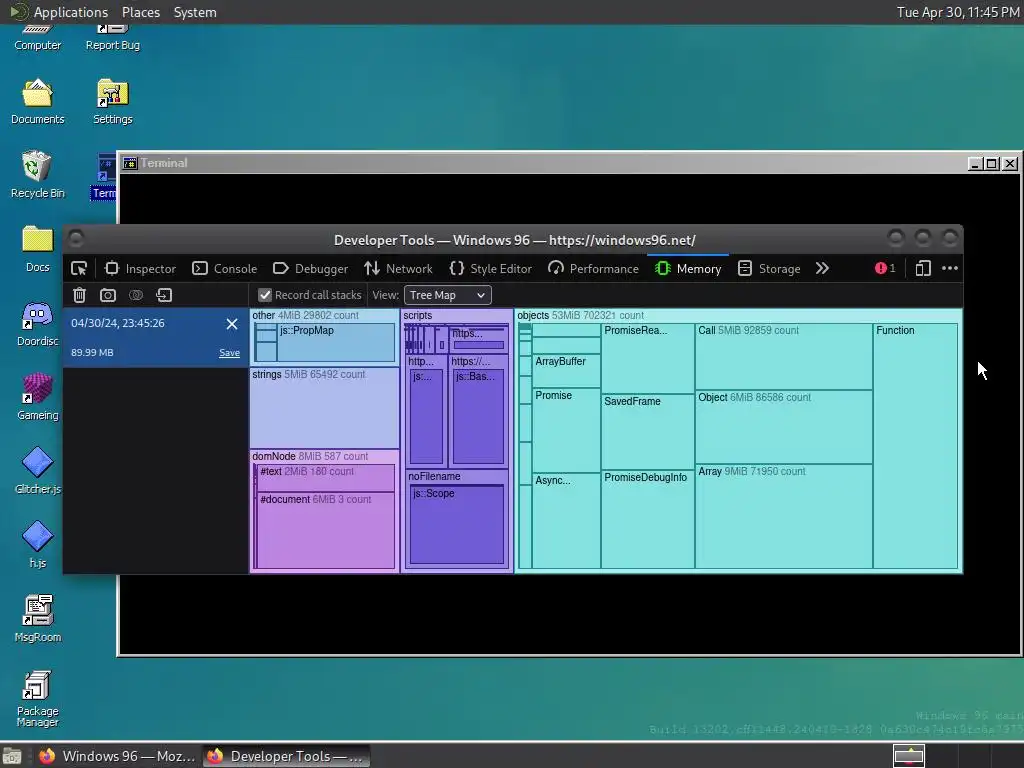
Task: Open the Package Manager icon
Action: pyautogui.click(x=37, y=698)
